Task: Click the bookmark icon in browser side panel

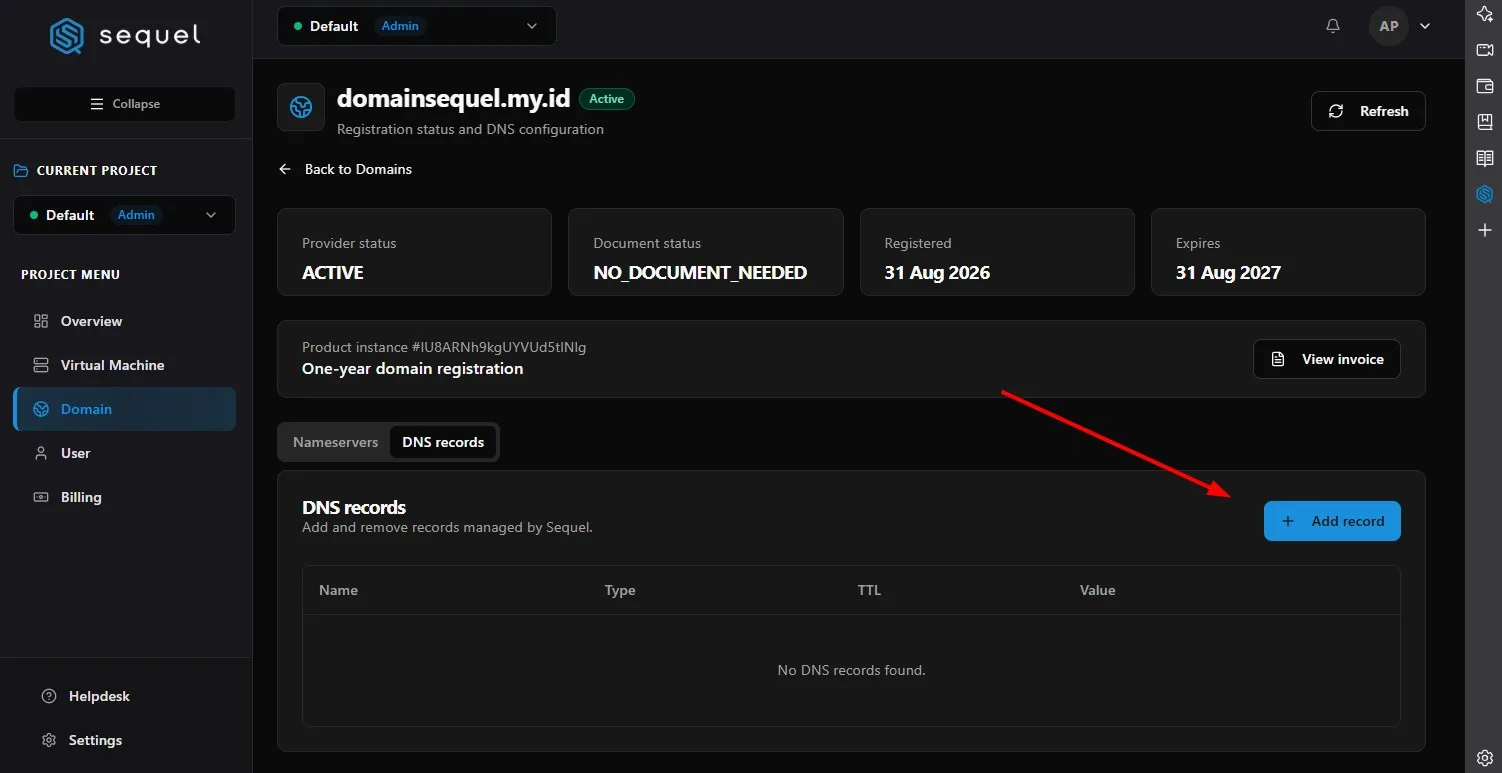Action: coord(1484,122)
